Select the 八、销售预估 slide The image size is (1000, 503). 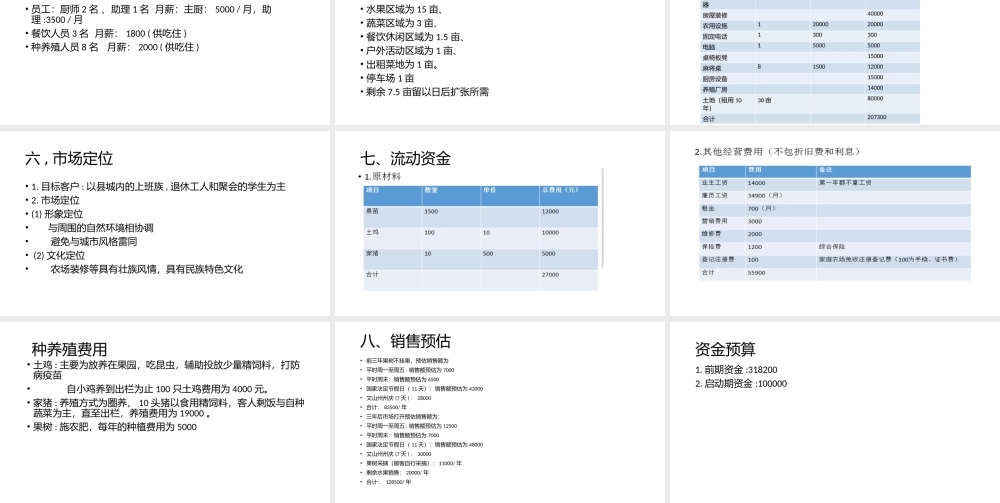pyautogui.click(x=499, y=412)
